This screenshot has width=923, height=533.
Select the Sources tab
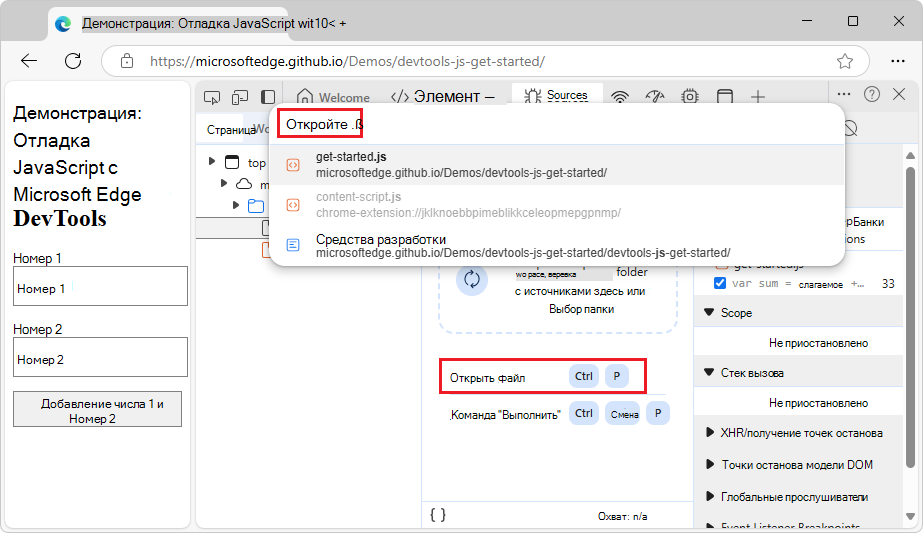556,95
